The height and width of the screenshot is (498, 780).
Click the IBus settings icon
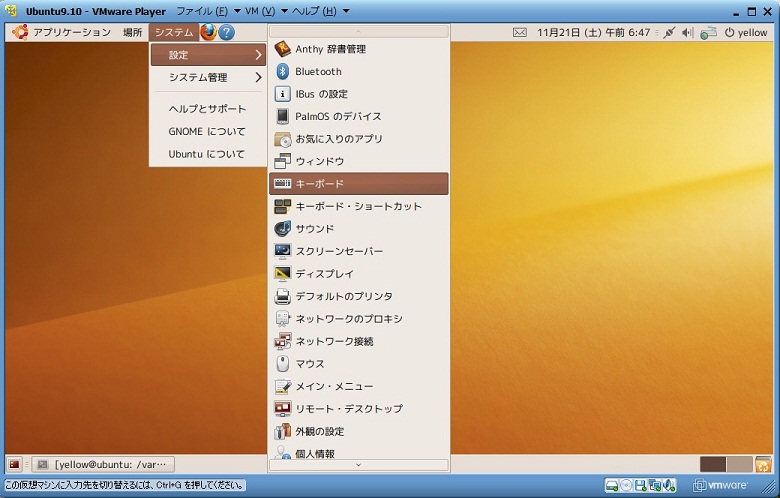[x=283, y=94]
